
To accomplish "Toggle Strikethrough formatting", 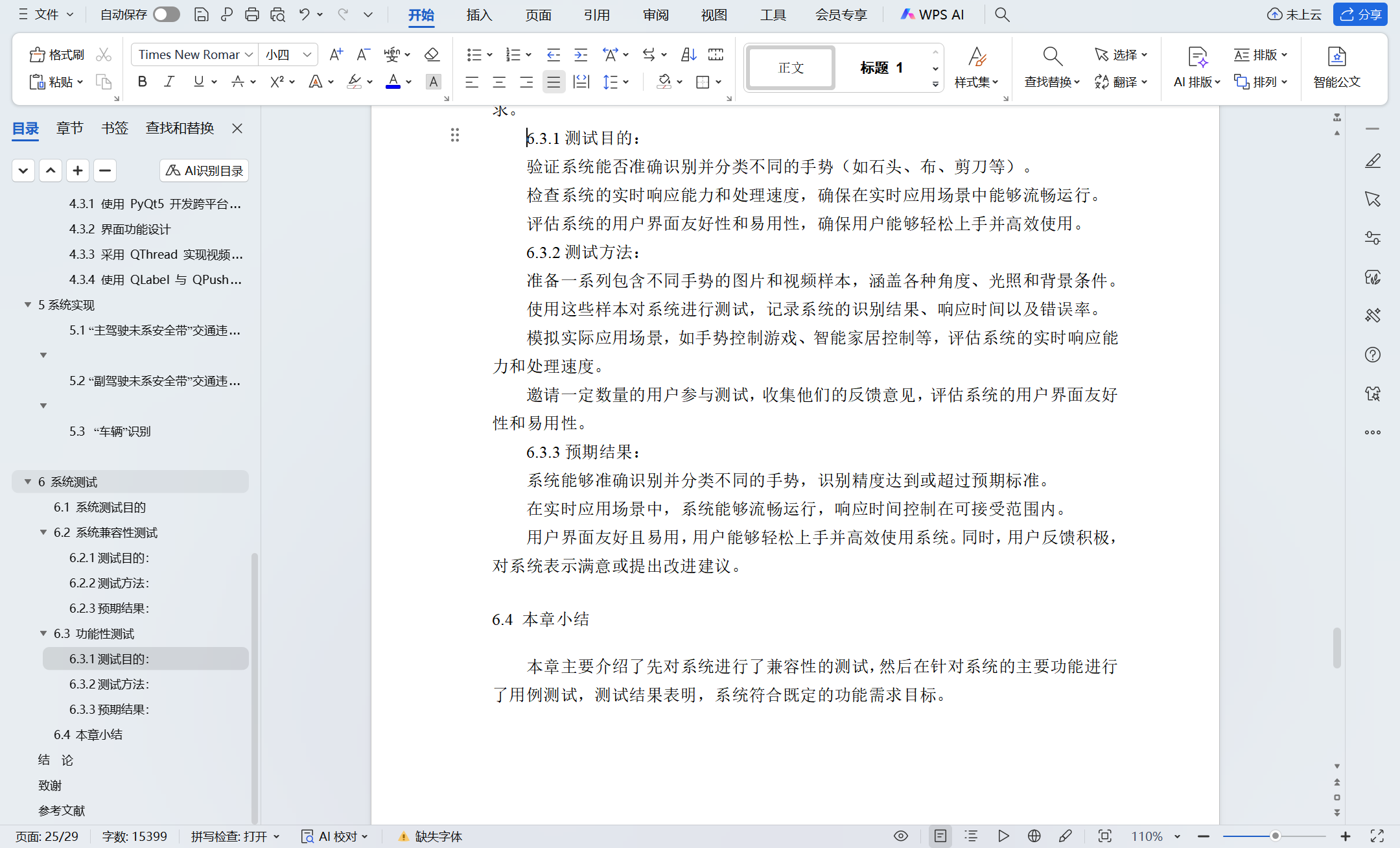I will [238, 82].
